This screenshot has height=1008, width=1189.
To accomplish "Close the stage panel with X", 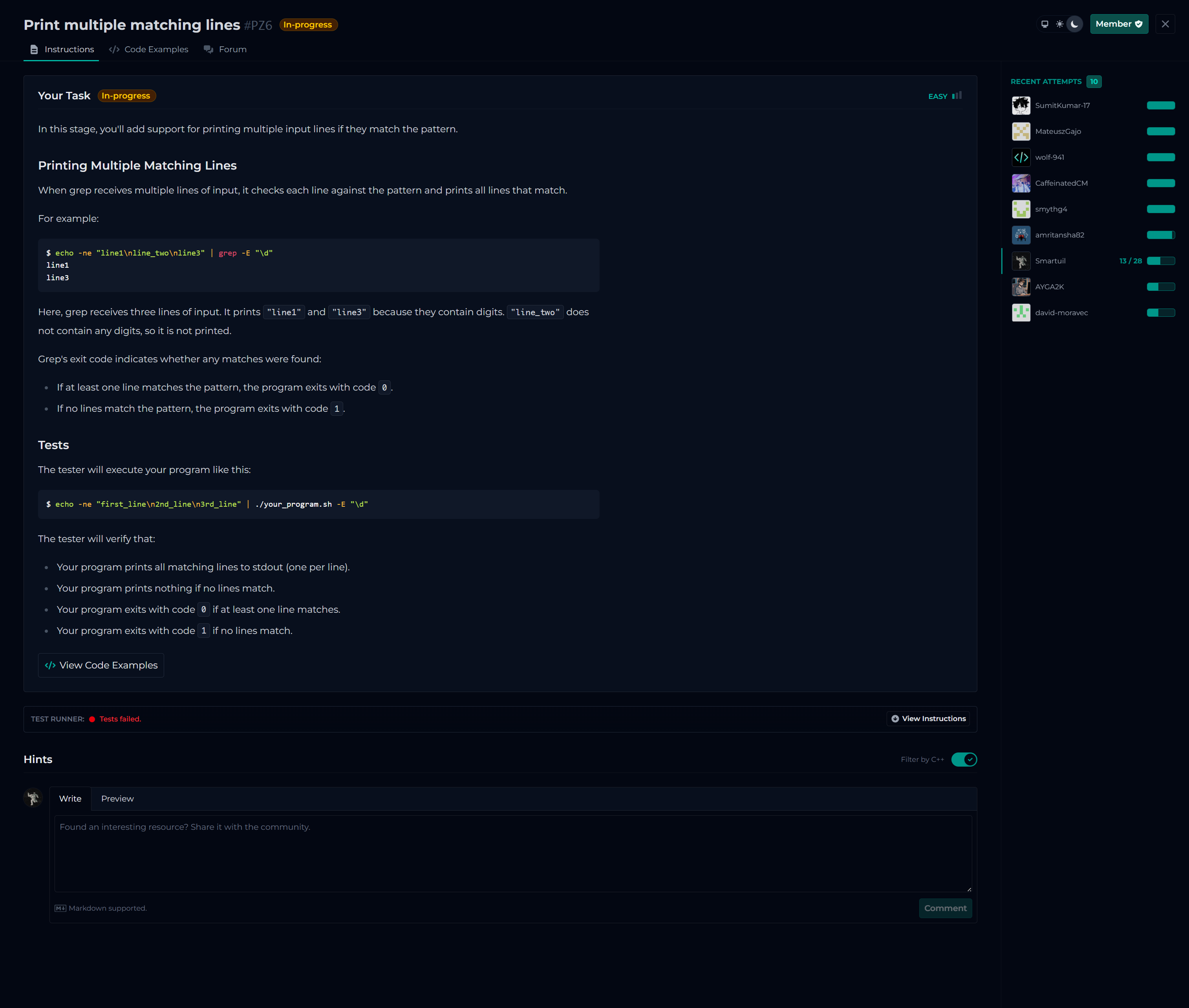I will (1165, 24).
